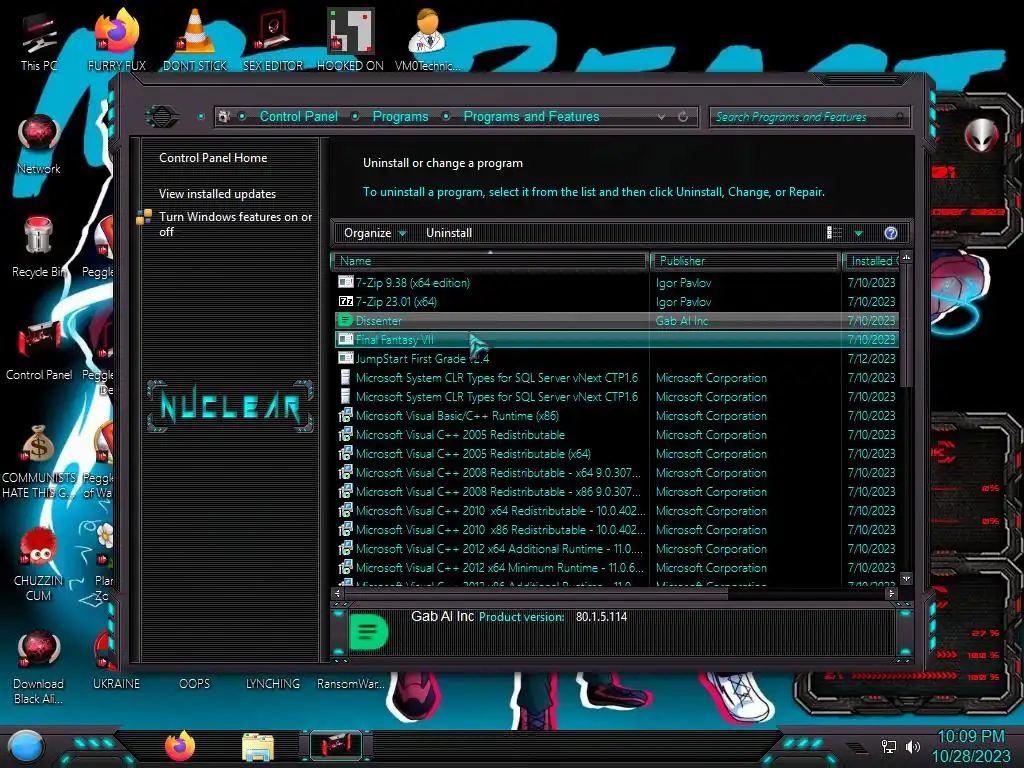The width and height of the screenshot is (1024, 768).
Task: Click the Publisher column header
Action: [745, 261]
